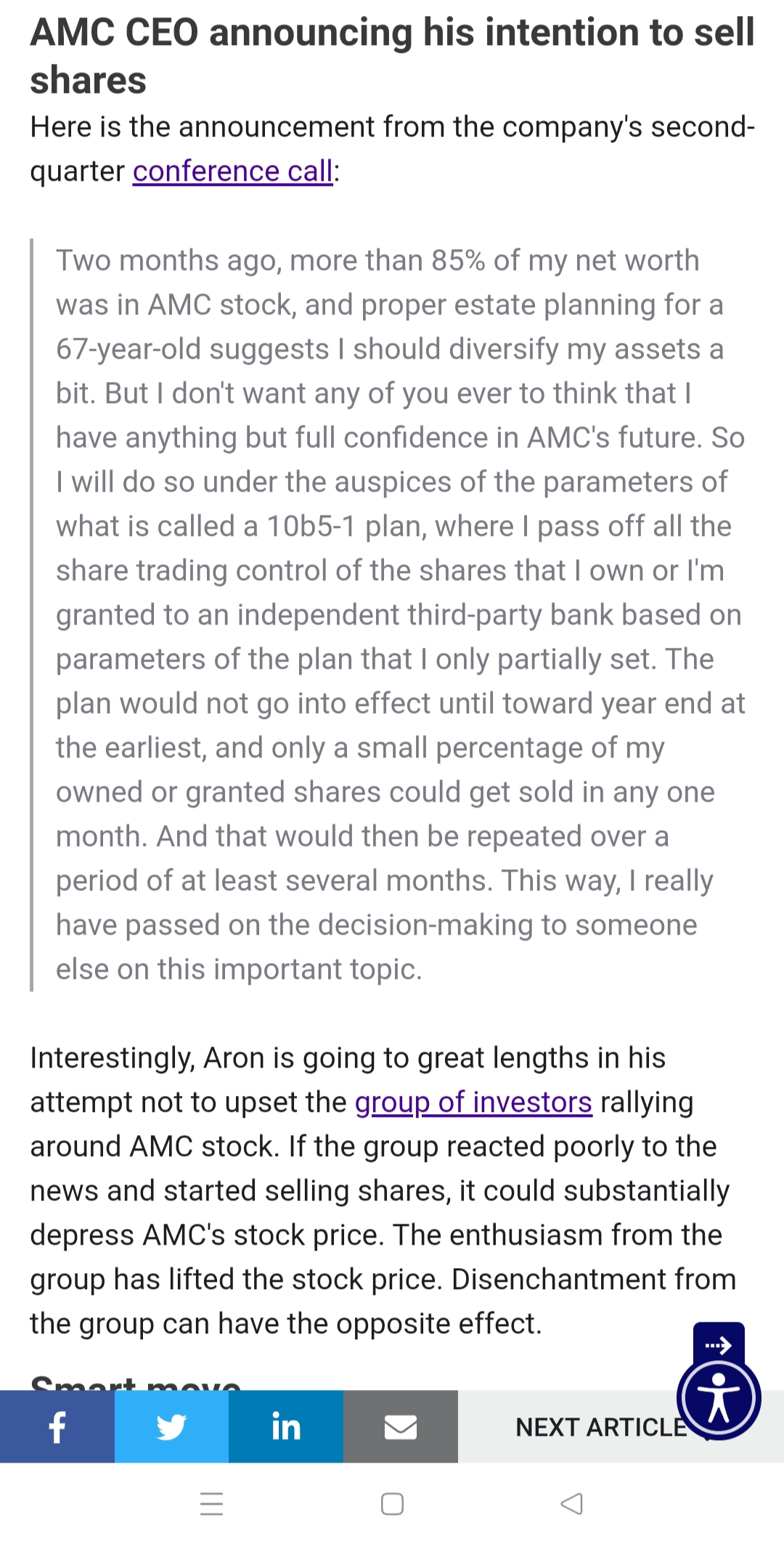Open the conference call link
Screen dimensions: 784x1544
point(233,171)
